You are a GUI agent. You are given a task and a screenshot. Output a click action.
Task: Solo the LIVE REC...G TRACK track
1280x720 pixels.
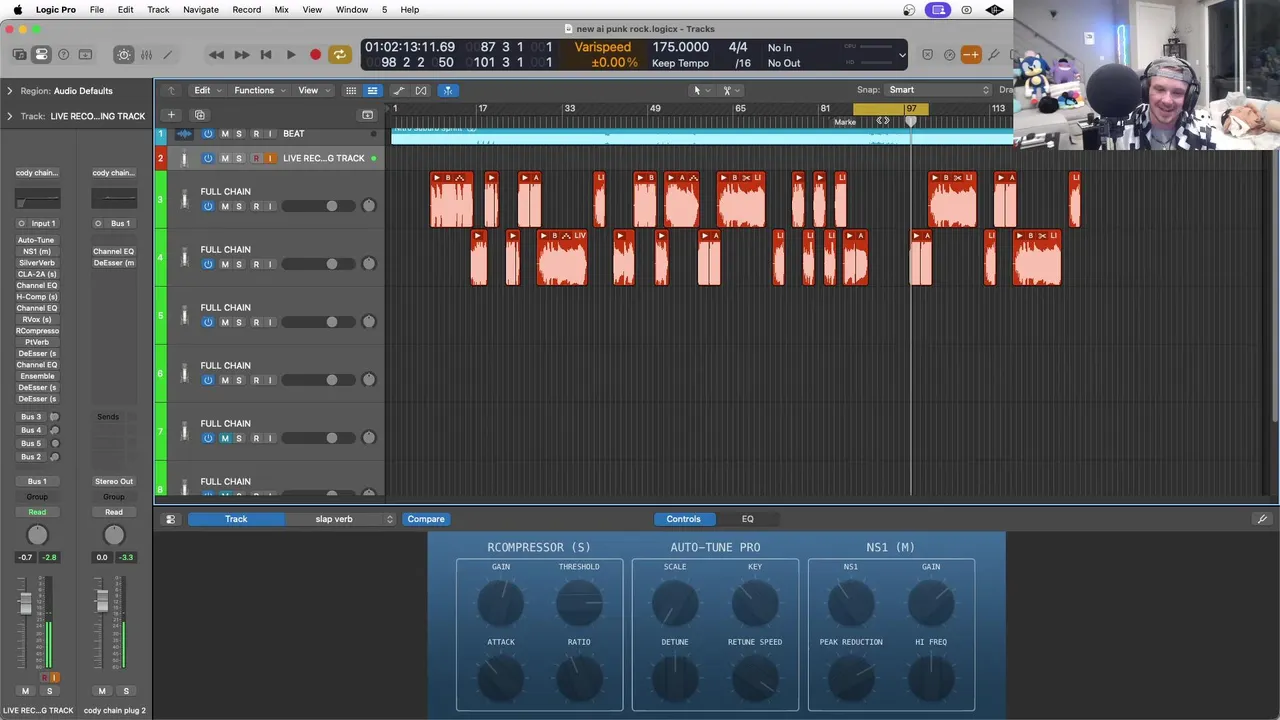click(x=238, y=158)
